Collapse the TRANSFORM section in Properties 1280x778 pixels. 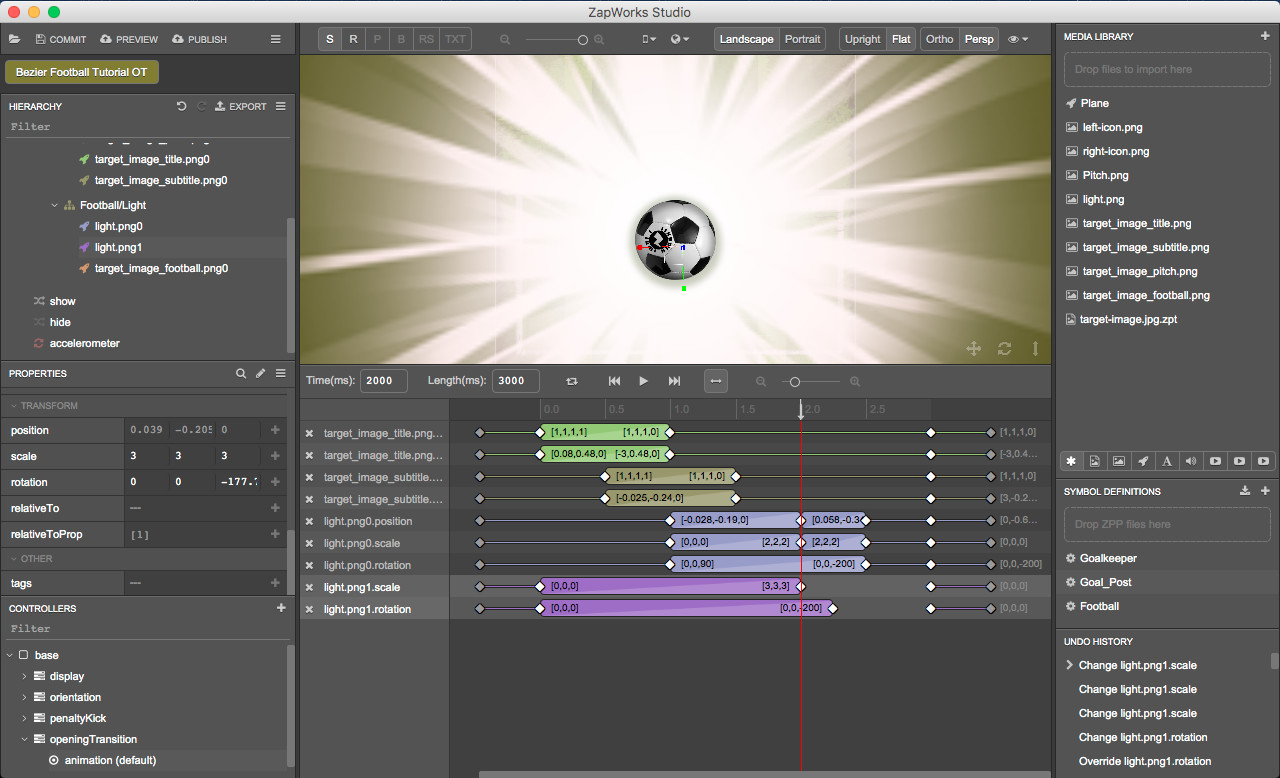pyautogui.click(x=14, y=405)
